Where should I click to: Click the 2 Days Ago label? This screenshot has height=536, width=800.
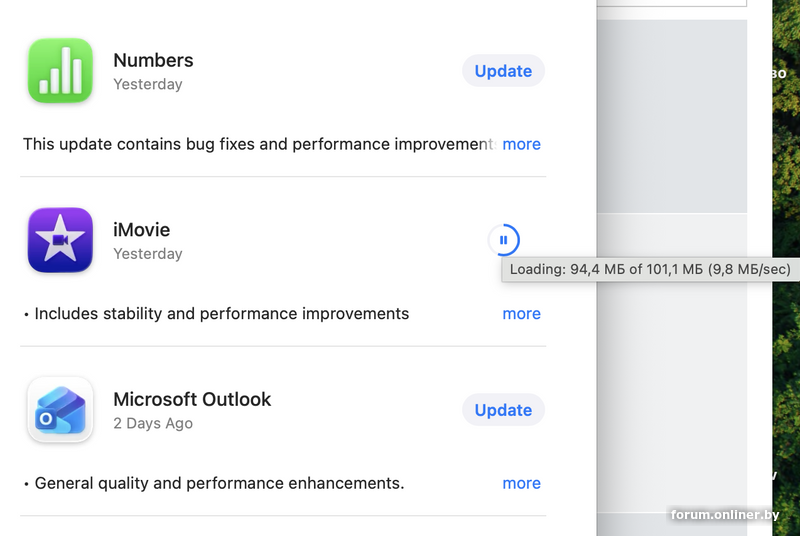(152, 423)
